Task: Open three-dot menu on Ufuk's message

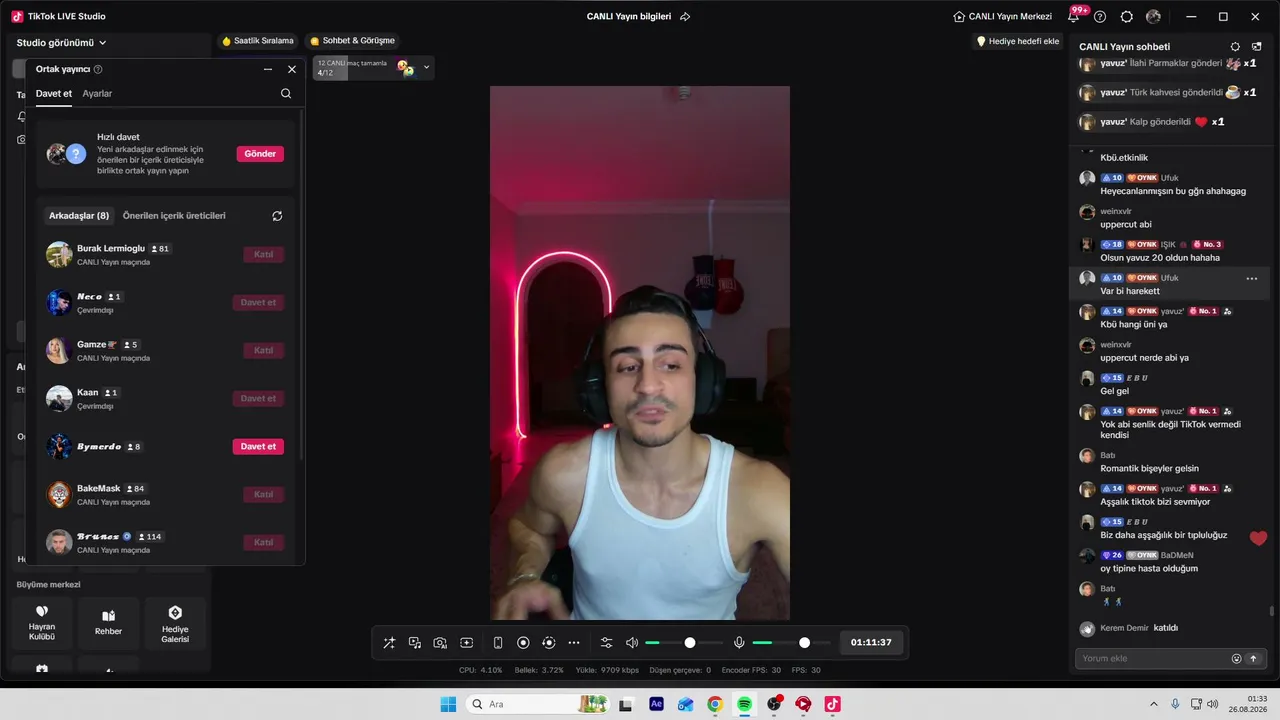Action: (1251, 279)
